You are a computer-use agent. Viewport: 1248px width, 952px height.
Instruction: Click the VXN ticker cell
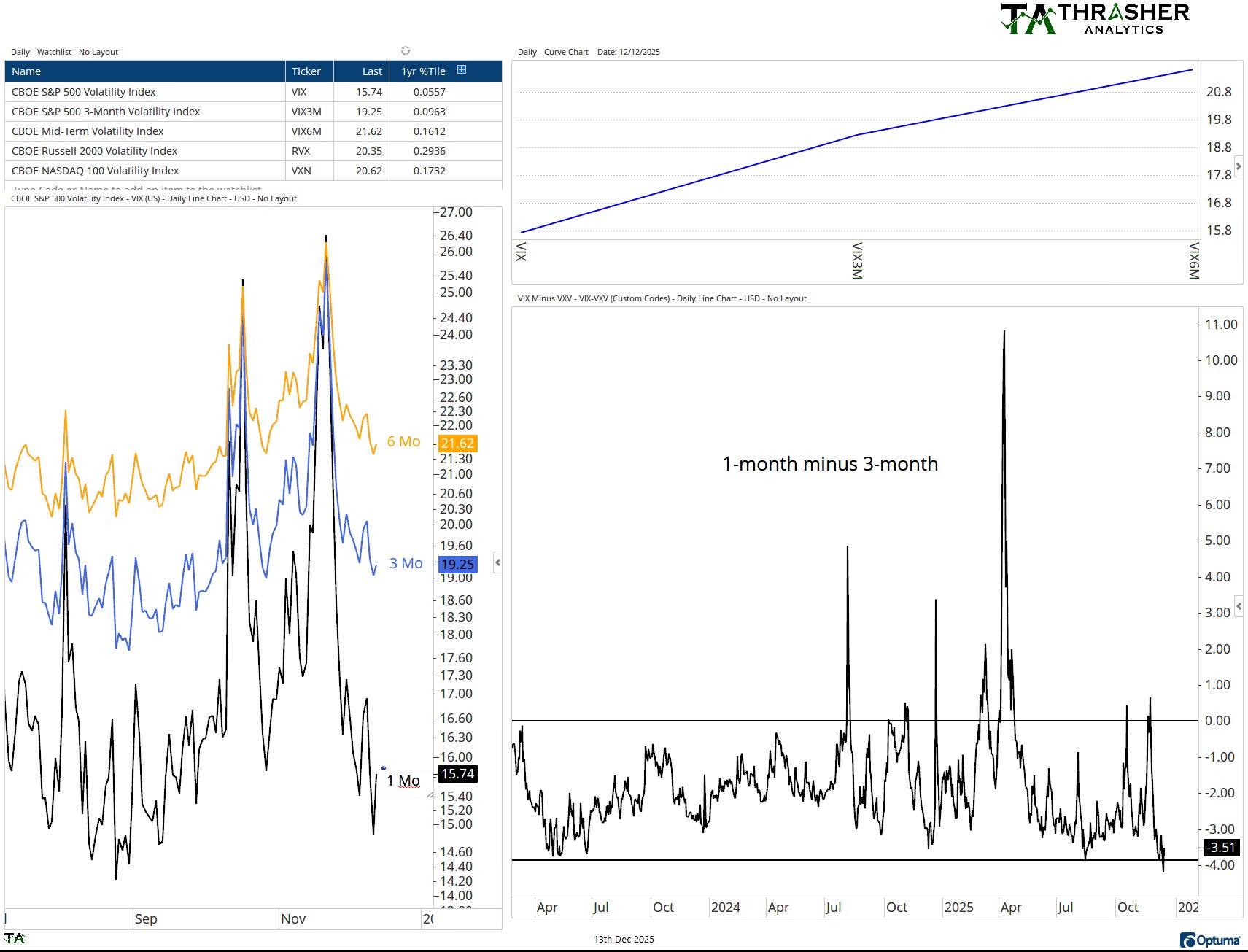click(309, 171)
